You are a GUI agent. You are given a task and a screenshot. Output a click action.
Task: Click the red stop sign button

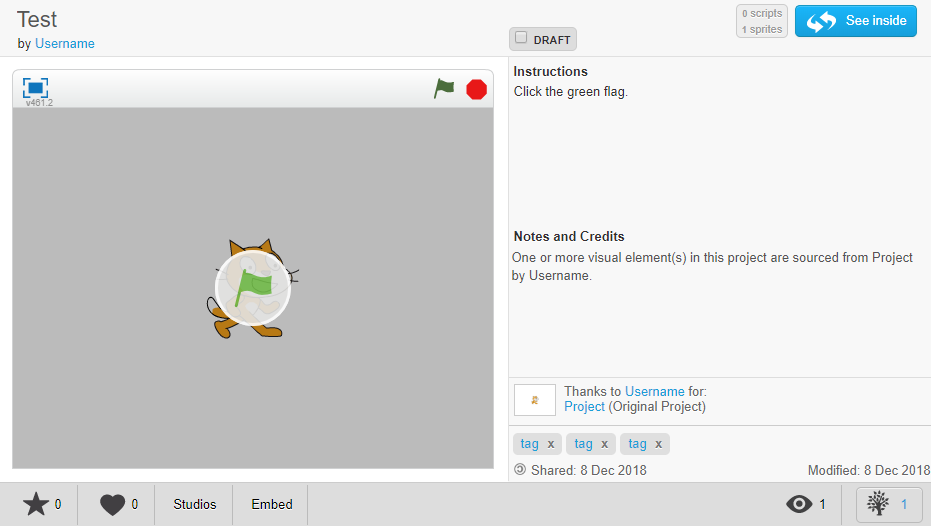pyautogui.click(x=476, y=89)
